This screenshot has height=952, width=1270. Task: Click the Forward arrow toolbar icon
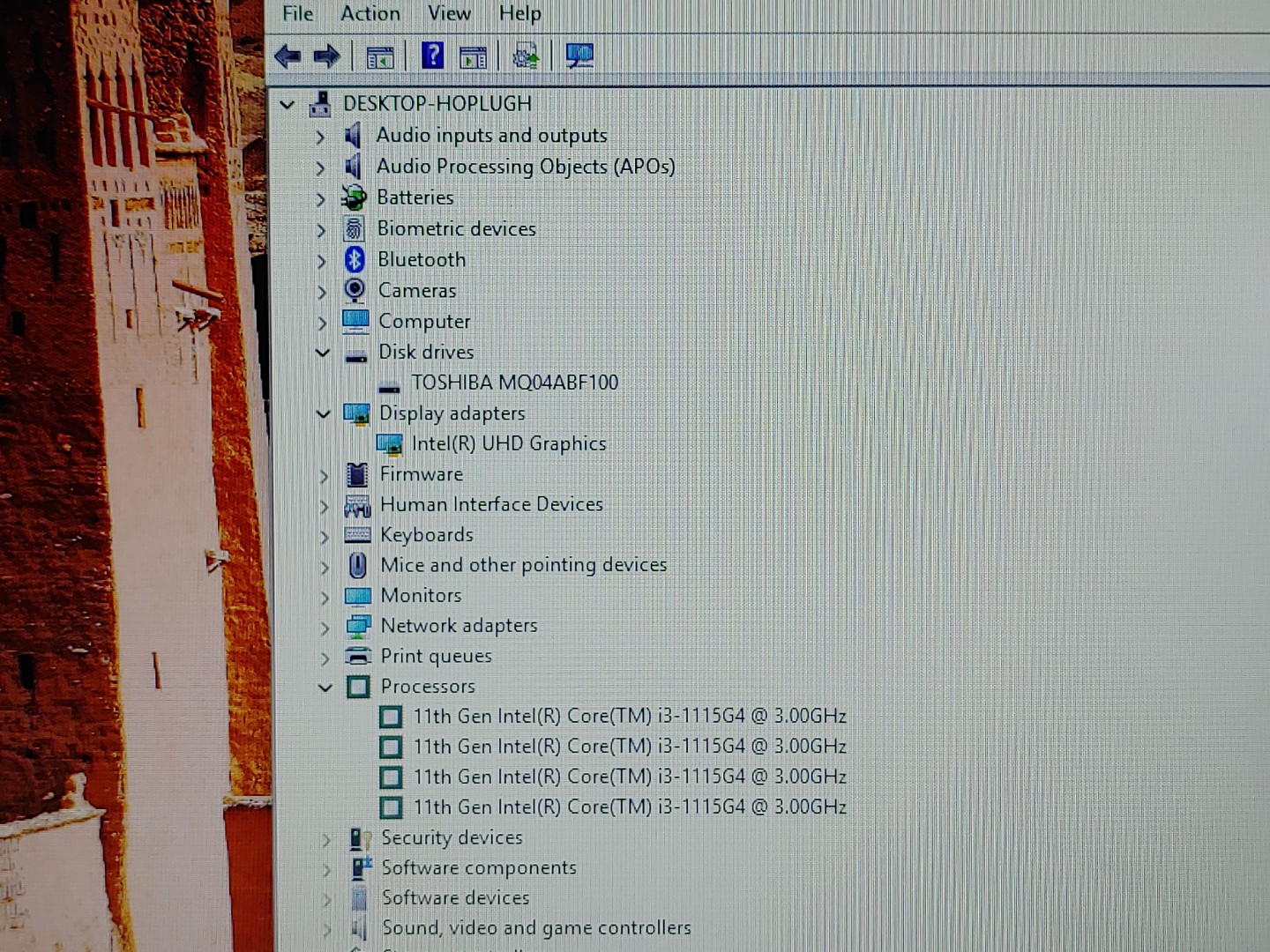pos(327,57)
